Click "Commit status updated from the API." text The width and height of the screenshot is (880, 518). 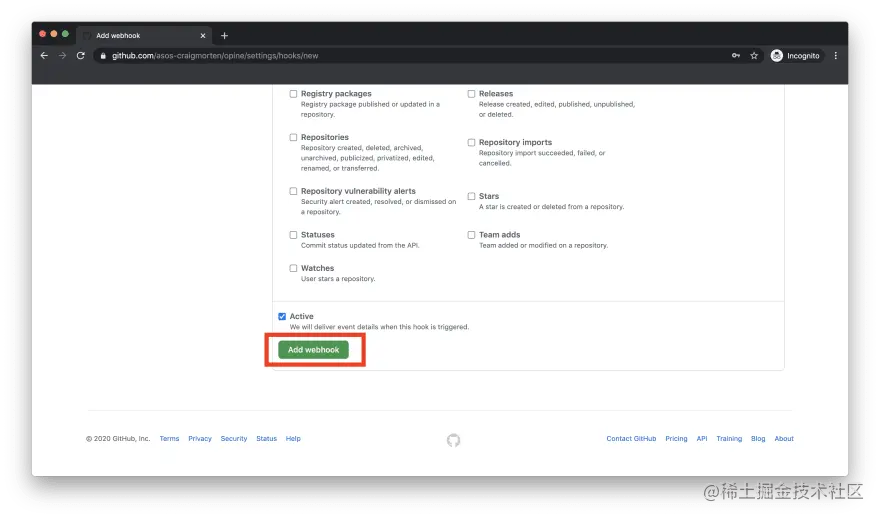360,246
